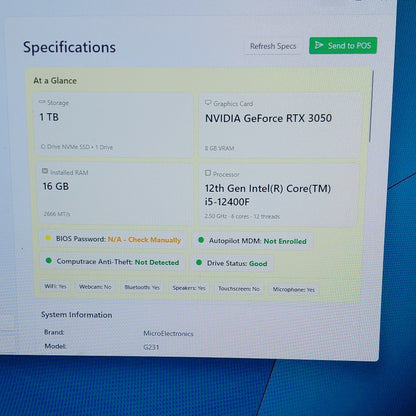
Task: Click the Send to POS button
Action: 343,45
